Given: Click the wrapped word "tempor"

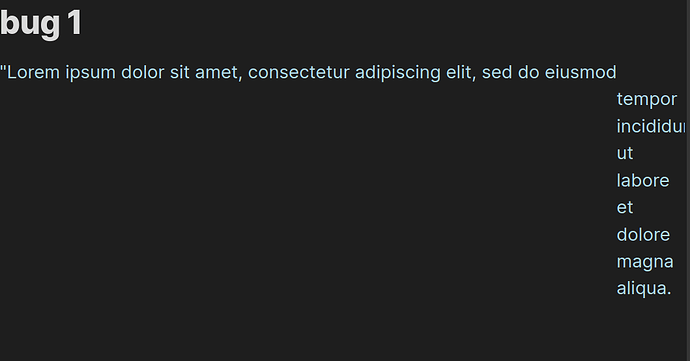Looking at the screenshot, I should coord(646,100).
